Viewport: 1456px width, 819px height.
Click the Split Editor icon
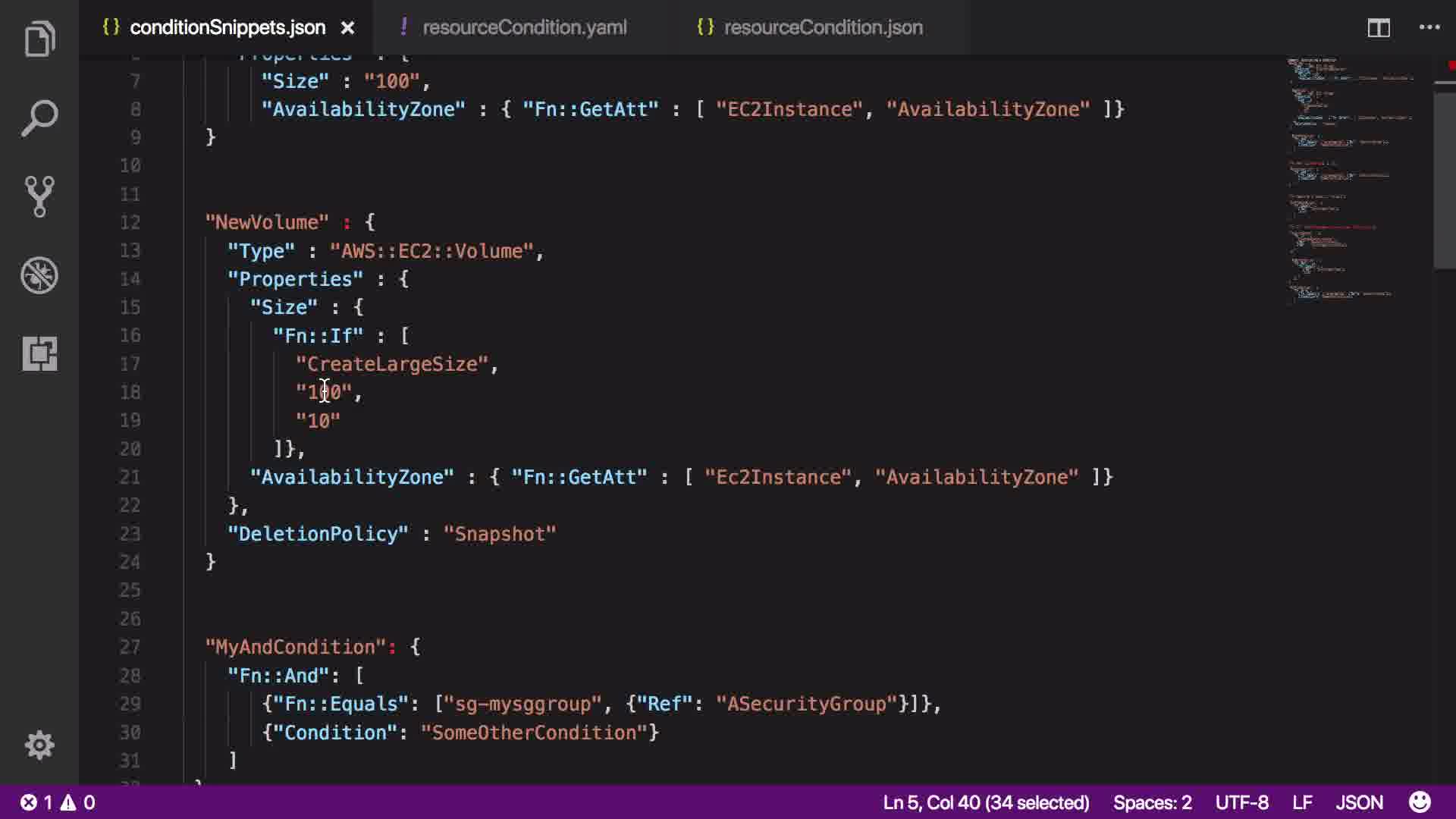point(1378,28)
